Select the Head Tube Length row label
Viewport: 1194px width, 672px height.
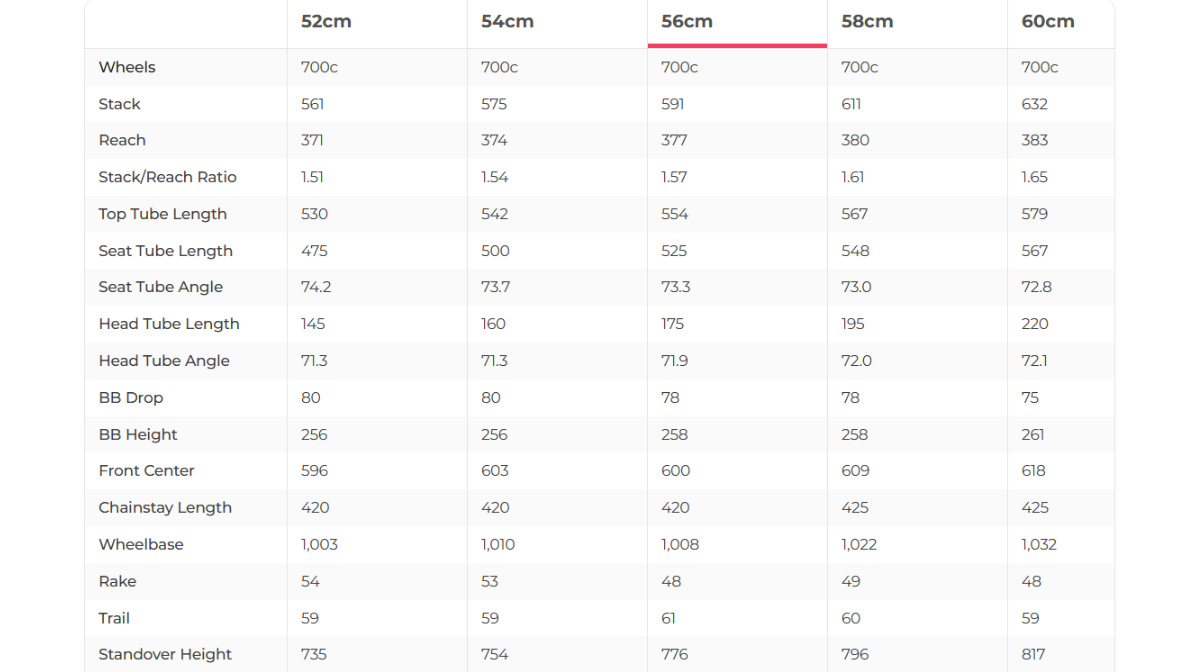click(x=169, y=324)
